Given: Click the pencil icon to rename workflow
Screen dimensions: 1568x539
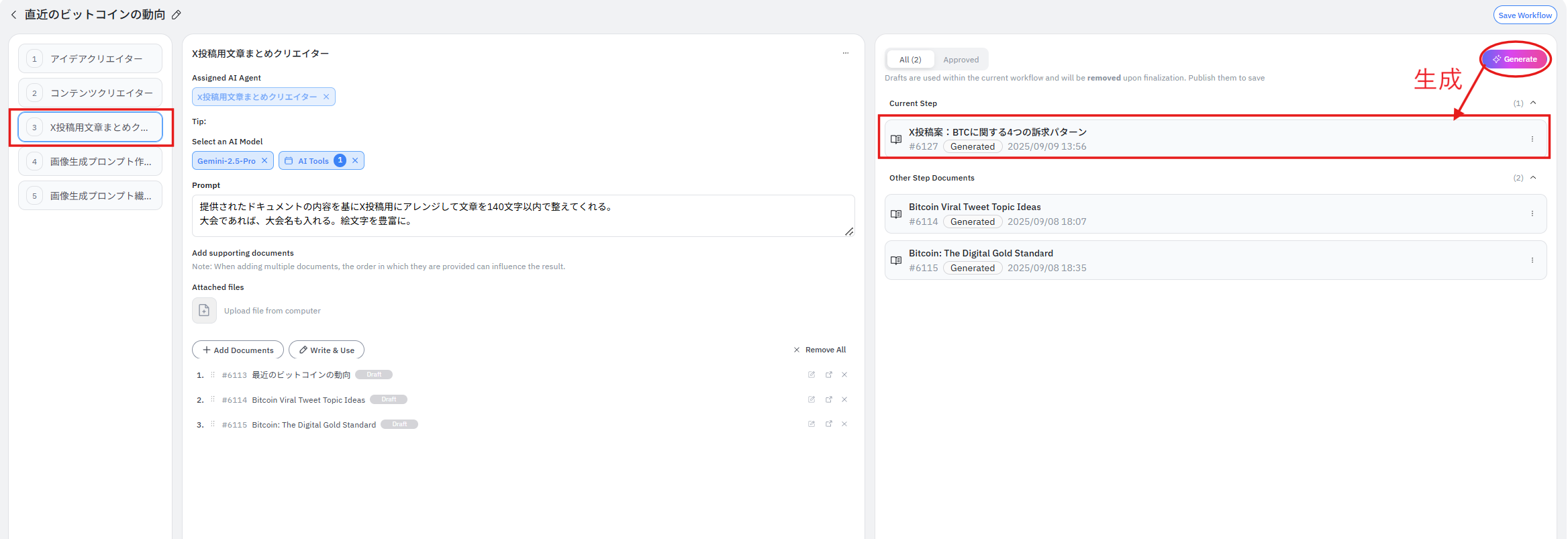Looking at the screenshot, I should (x=177, y=15).
